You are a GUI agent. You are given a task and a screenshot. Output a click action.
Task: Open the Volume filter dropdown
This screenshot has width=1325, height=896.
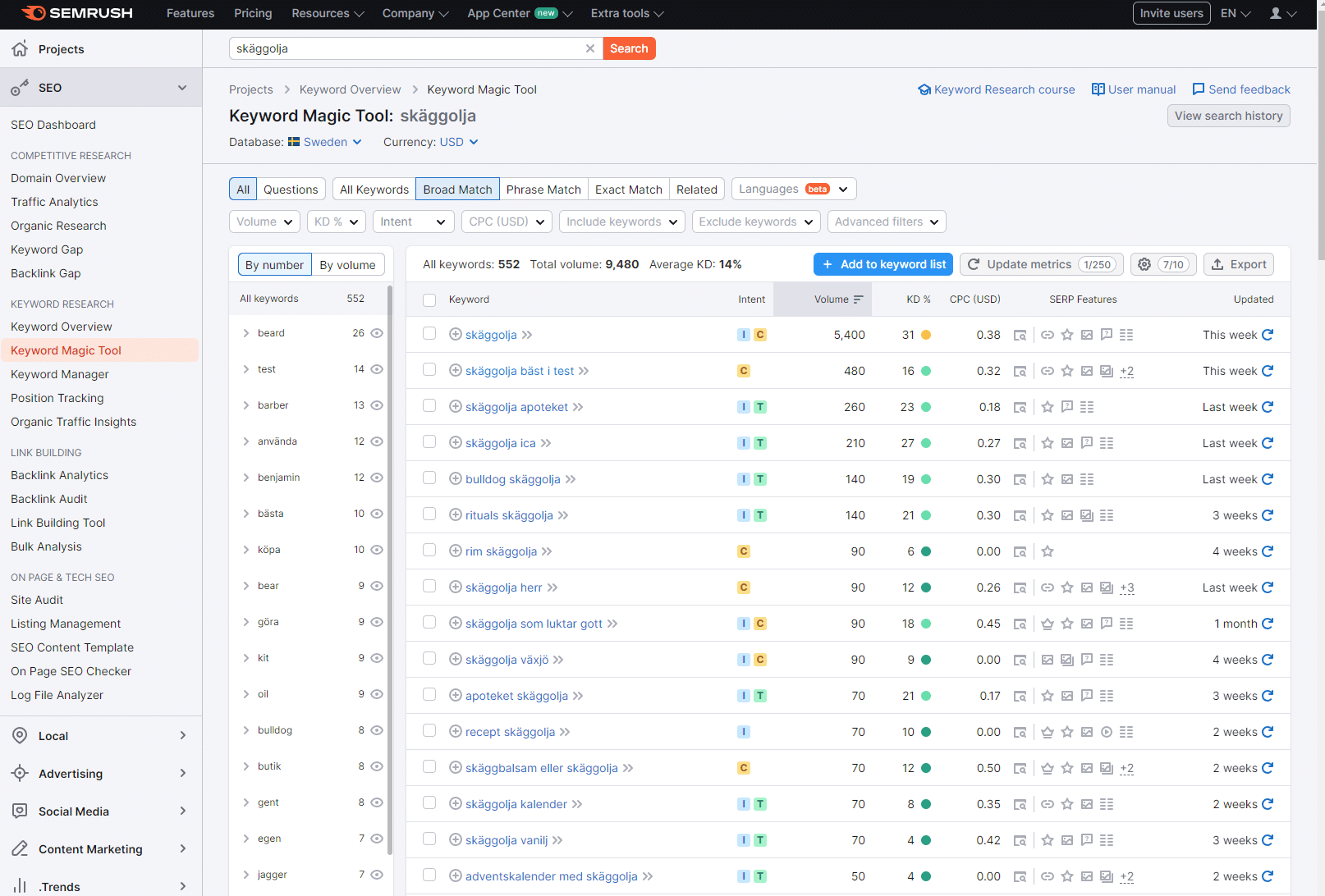(x=264, y=222)
